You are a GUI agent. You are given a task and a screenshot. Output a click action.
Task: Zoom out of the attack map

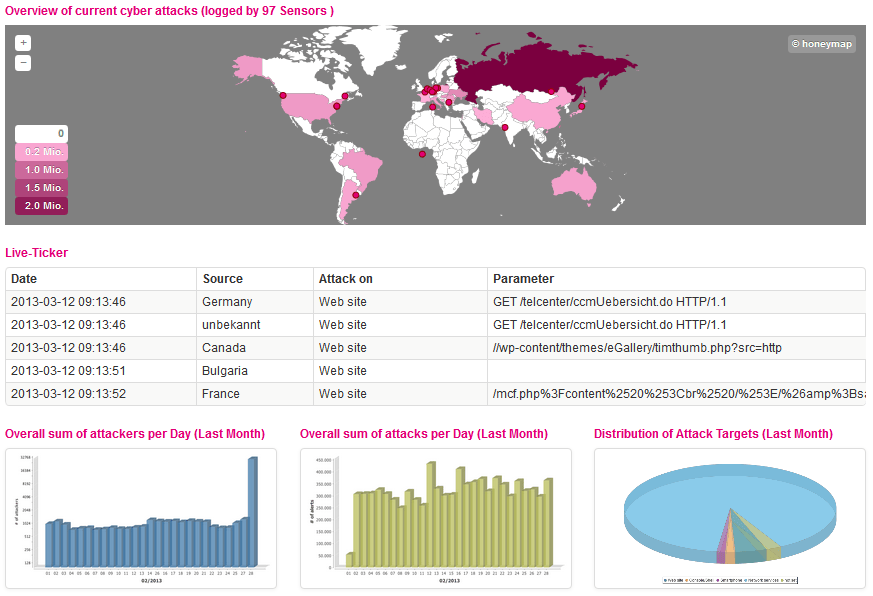[23, 63]
